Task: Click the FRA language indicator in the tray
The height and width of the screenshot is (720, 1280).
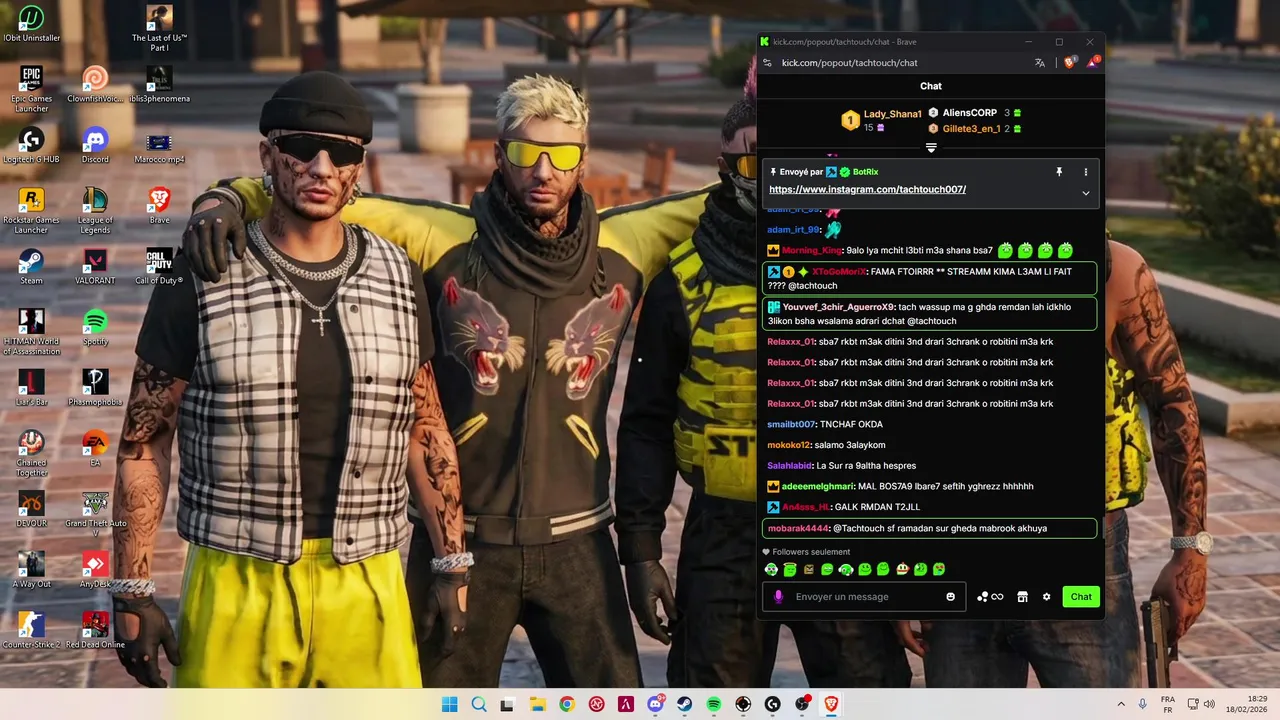Action: point(1167,704)
